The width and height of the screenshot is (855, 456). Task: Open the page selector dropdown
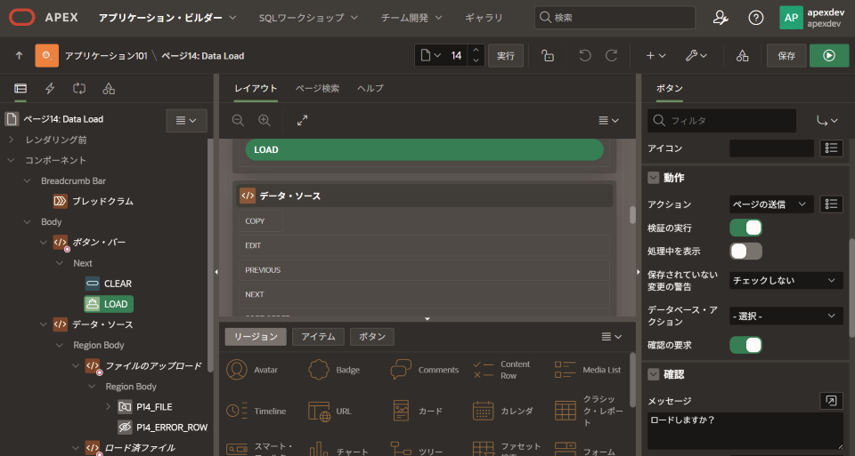pos(430,56)
